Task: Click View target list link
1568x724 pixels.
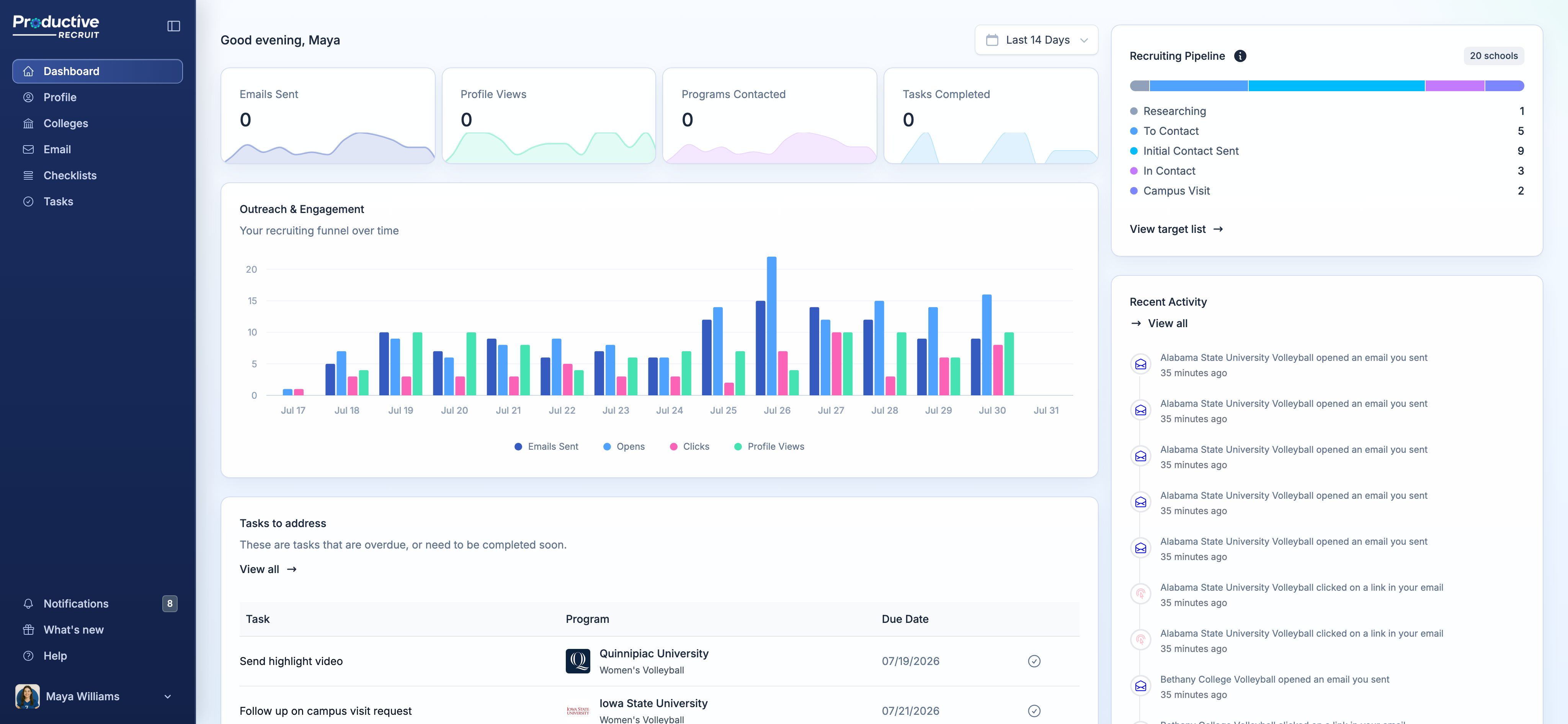Action: pyautogui.click(x=1176, y=229)
